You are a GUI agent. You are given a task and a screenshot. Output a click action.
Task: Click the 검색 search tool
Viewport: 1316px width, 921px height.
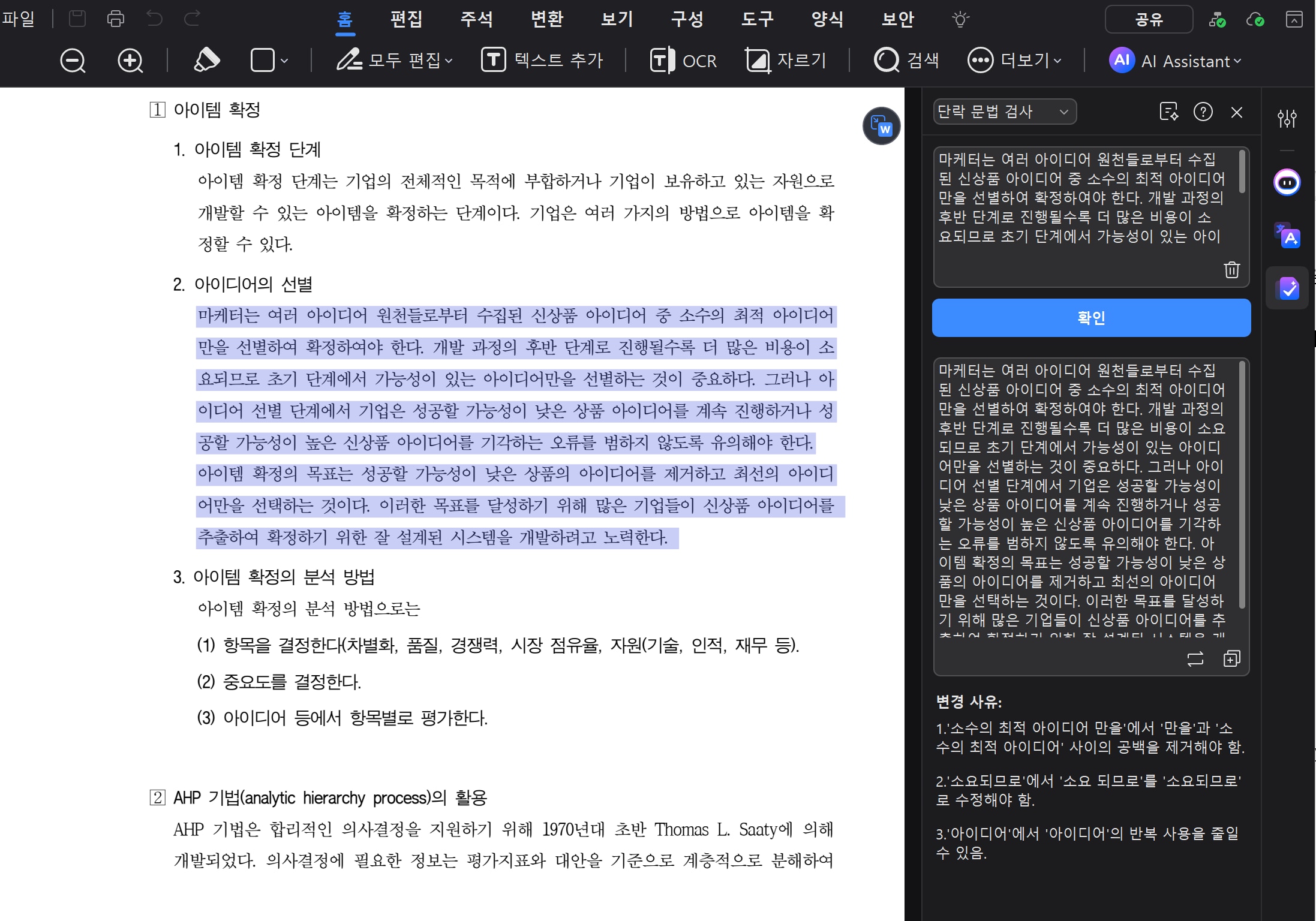tap(906, 60)
